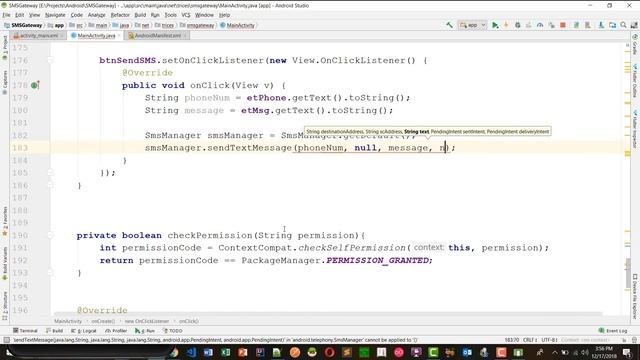Open the app run configuration dropdown
The image size is (640, 360).
[472, 25]
